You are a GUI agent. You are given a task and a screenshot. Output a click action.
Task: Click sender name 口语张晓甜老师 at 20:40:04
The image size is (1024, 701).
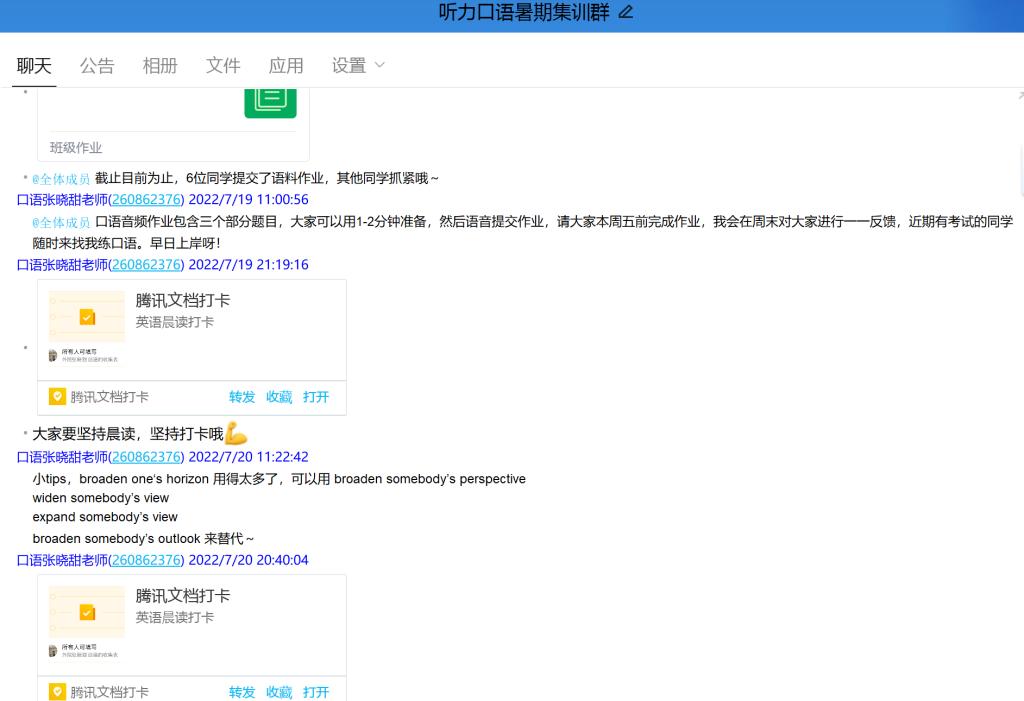coord(62,560)
